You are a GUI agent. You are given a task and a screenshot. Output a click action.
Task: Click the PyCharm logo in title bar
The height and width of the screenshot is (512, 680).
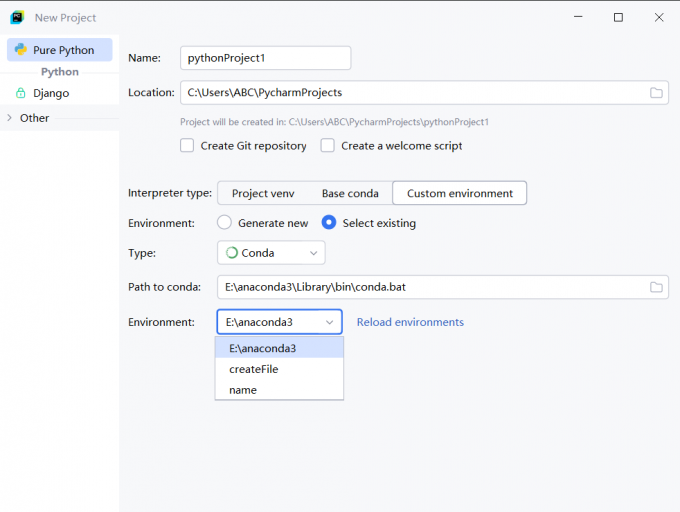[17, 17]
